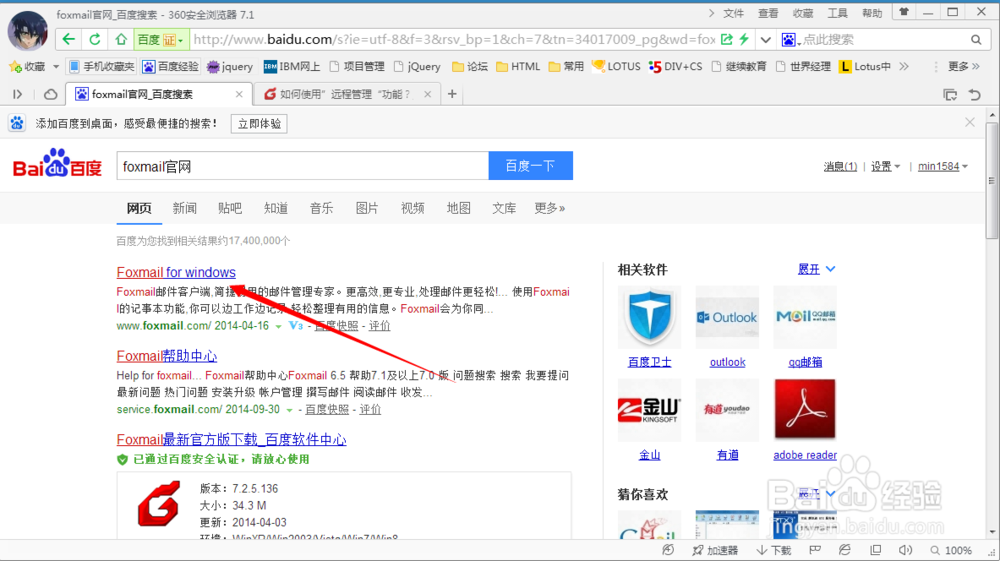1000x561 pixels.
Task: Open the Foxmail for windows result link
Action: tap(176, 272)
